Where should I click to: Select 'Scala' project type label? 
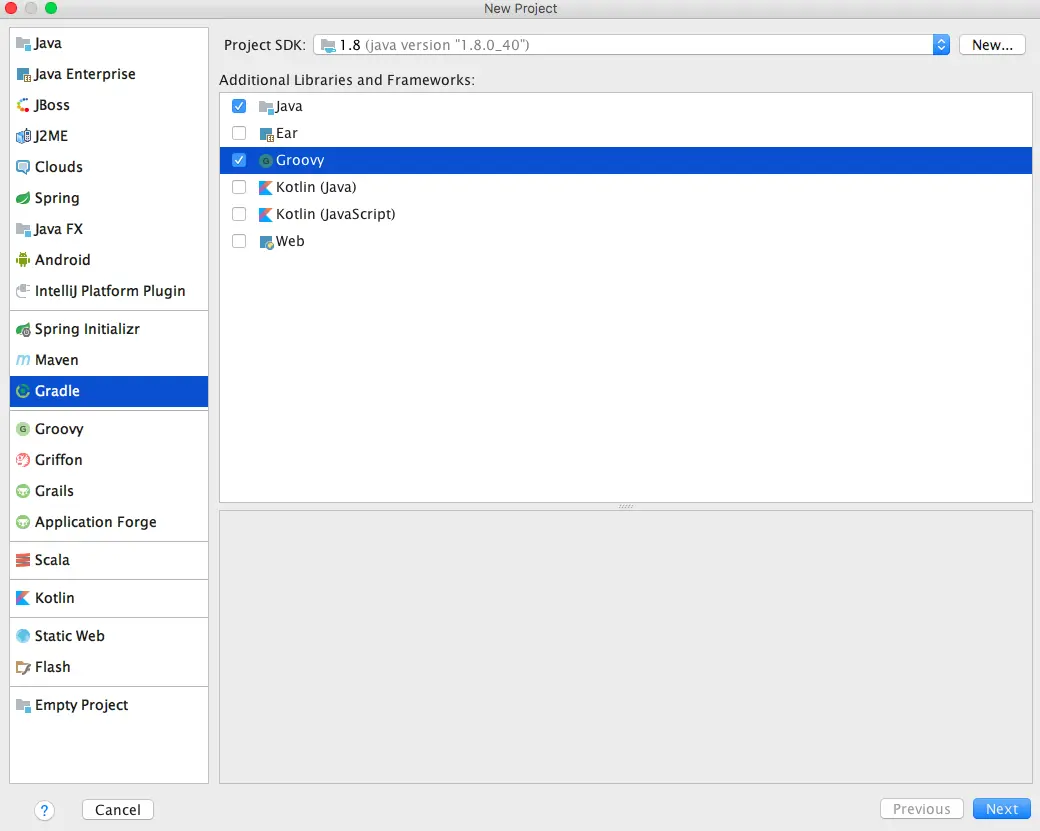[52, 560]
